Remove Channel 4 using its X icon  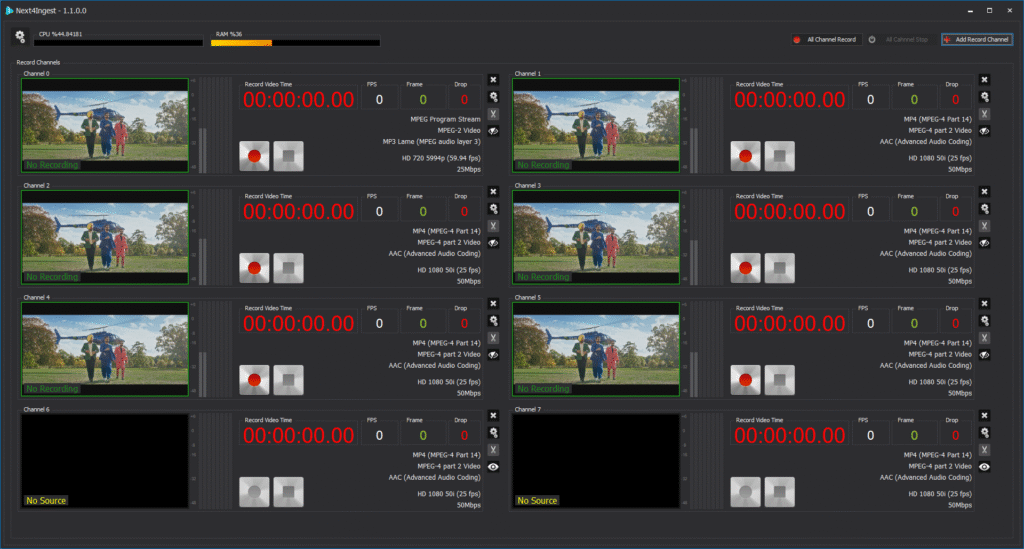(493, 304)
